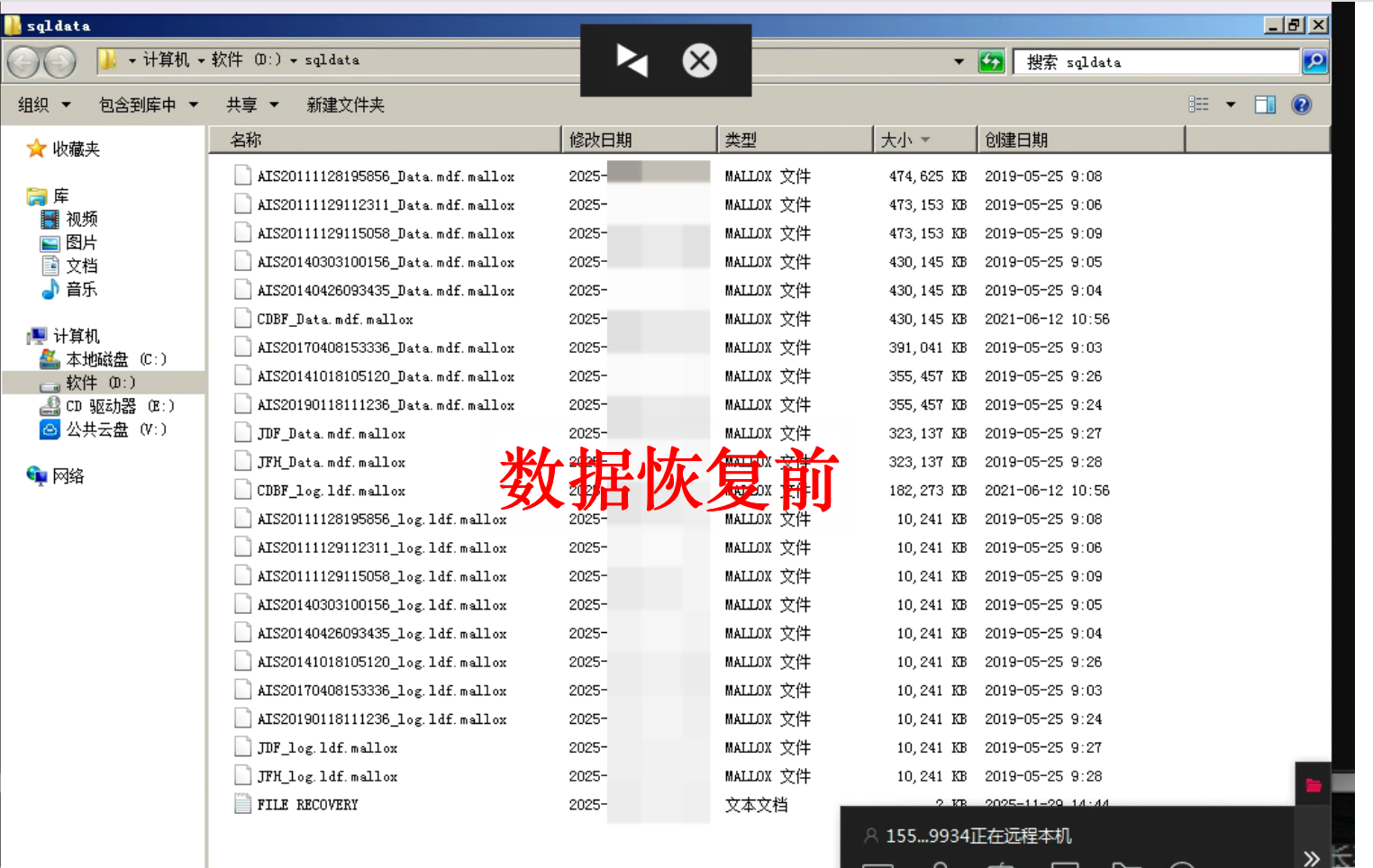This screenshot has width=1373, height=868.
Task: Open the 组织 (Organize) dropdown menu
Action: (x=44, y=104)
